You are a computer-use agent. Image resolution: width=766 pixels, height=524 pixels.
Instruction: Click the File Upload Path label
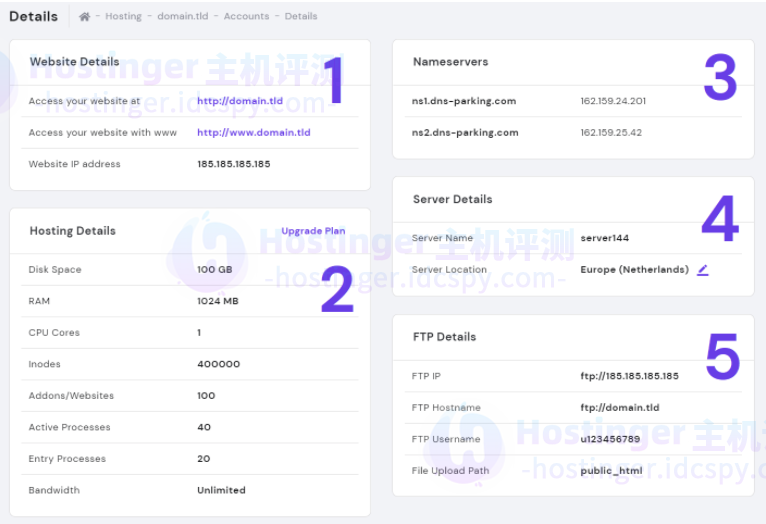click(x=450, y=471)
